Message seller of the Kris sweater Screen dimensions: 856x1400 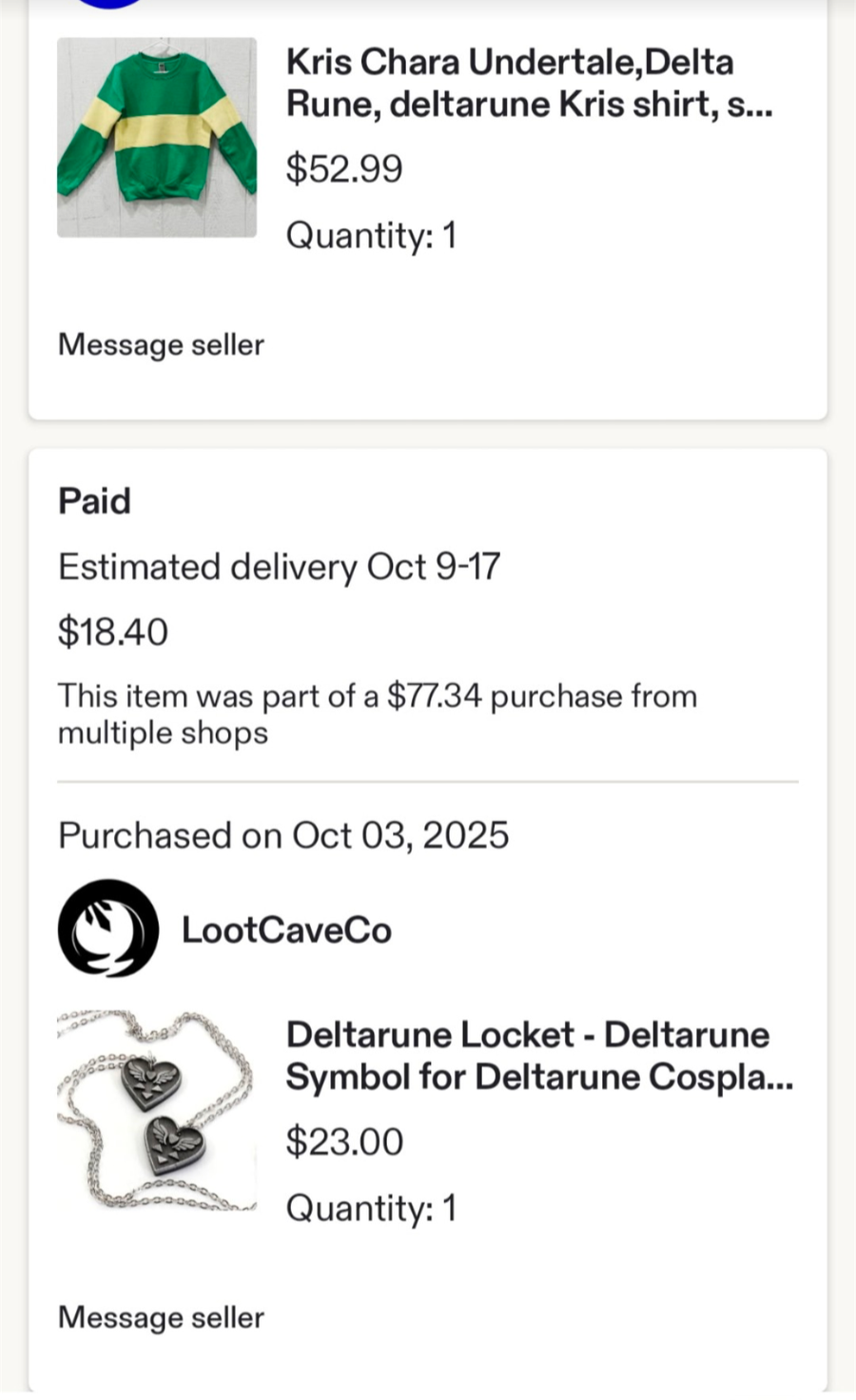161,344
